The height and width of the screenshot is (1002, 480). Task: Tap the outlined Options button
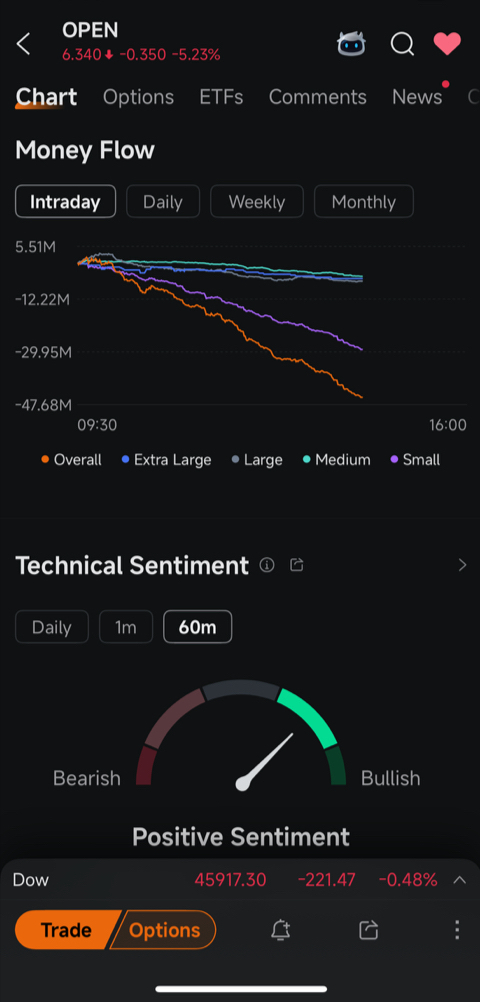[x=164, y=930]
